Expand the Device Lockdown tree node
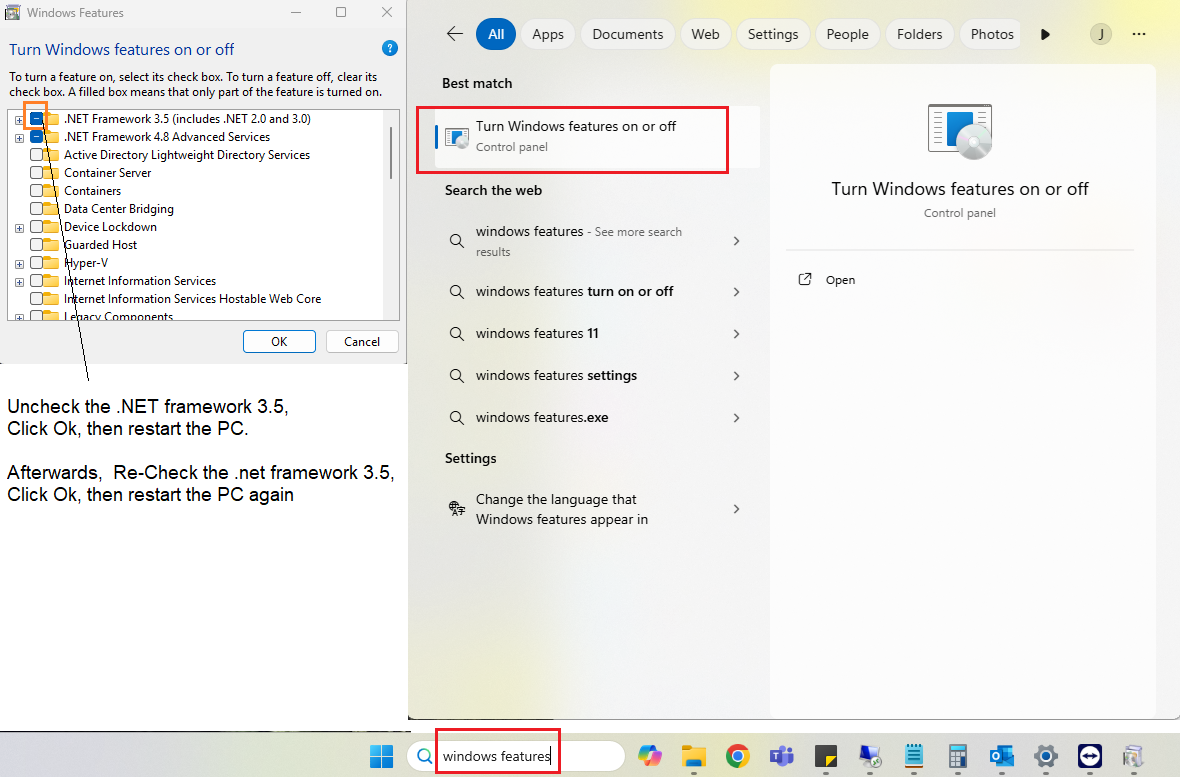This screenshot has height=777, width=1180. pos(19,228)
